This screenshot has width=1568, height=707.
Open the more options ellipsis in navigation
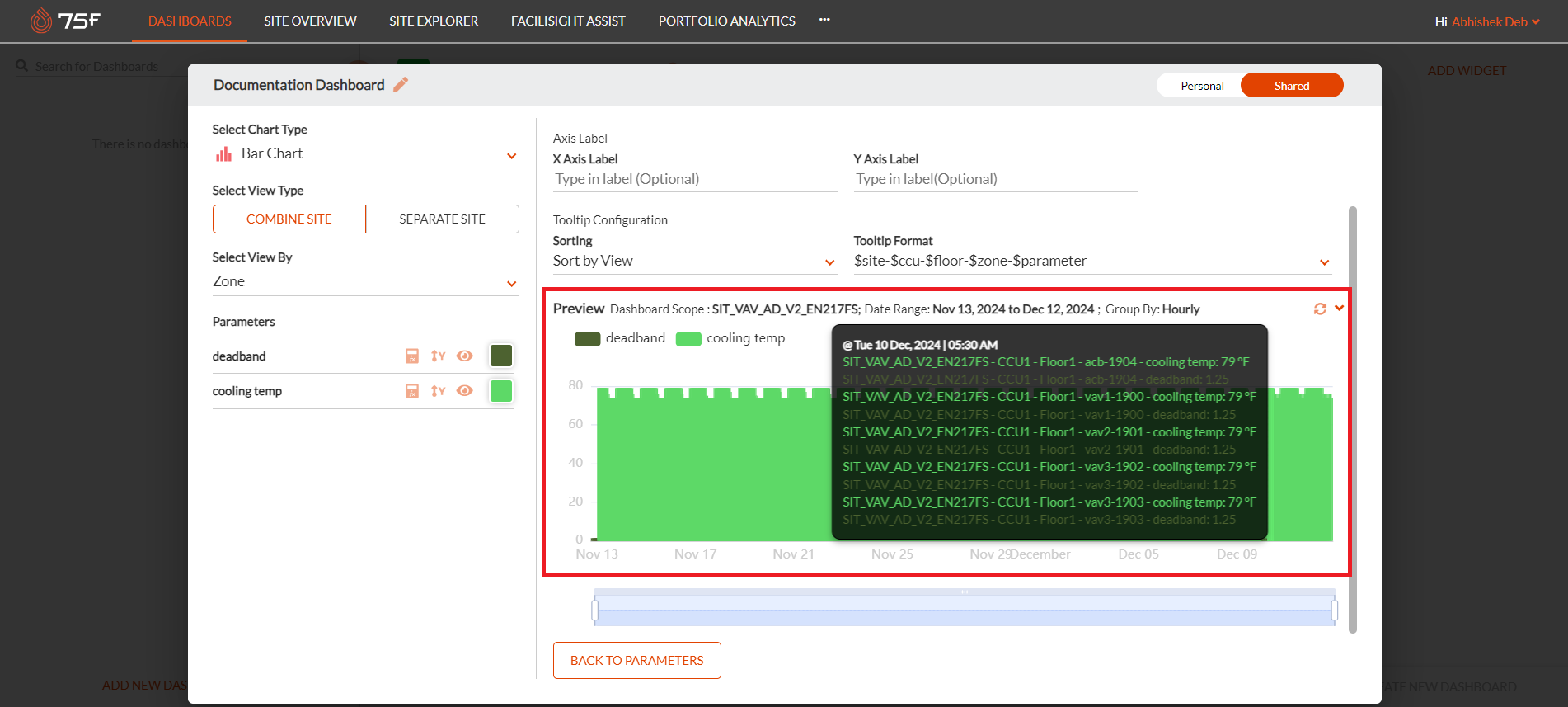point(824,20)
